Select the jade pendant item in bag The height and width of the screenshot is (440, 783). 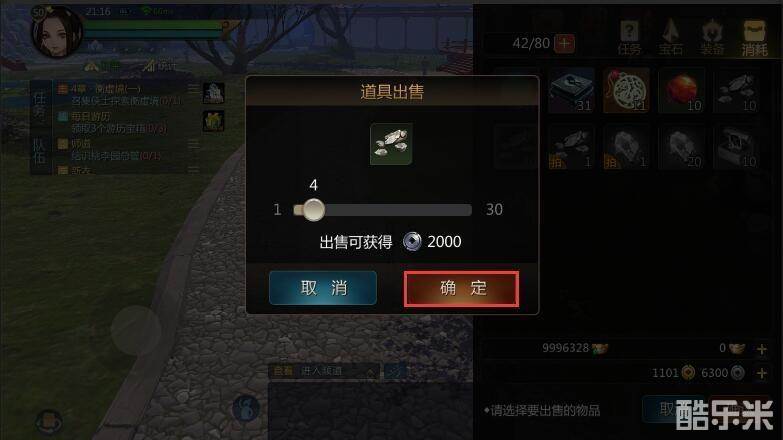626,90
